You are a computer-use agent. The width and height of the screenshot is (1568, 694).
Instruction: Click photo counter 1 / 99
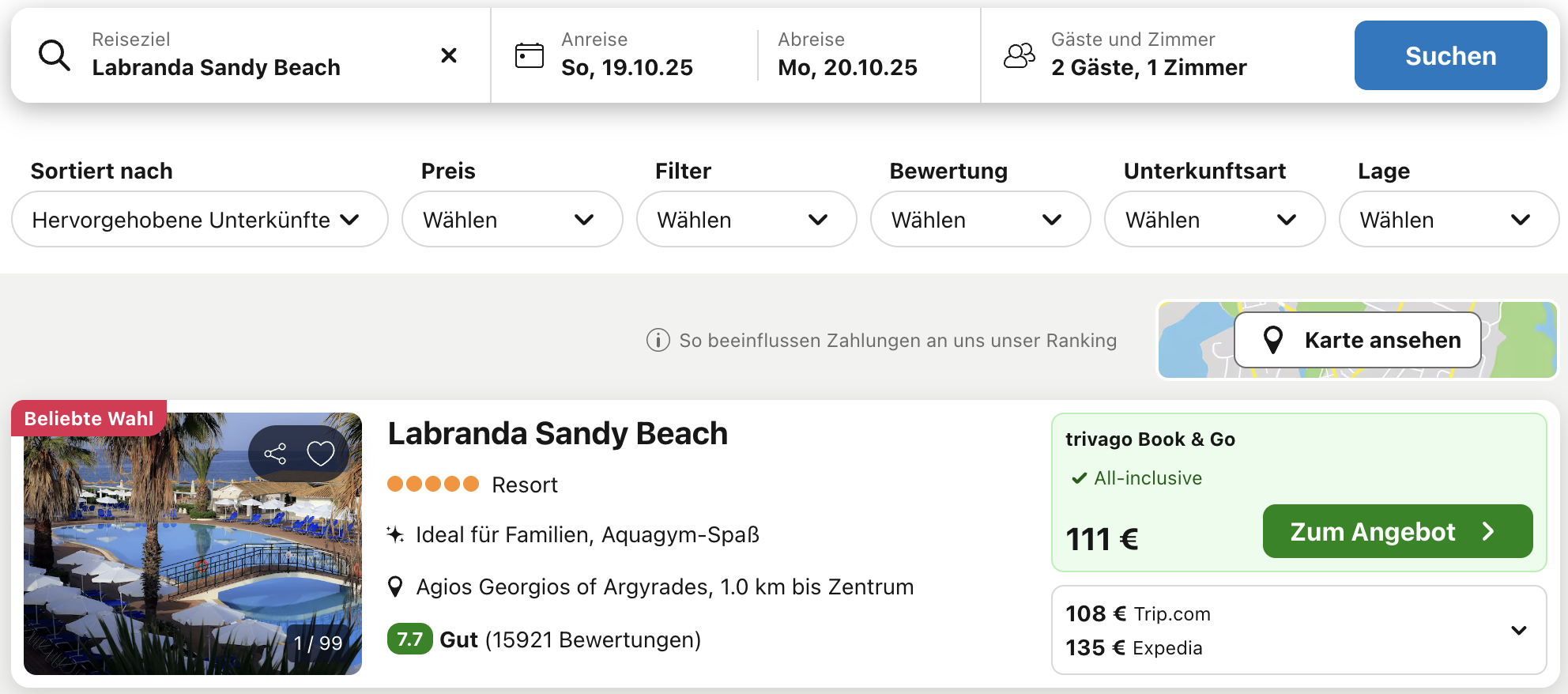click(318, 643)
